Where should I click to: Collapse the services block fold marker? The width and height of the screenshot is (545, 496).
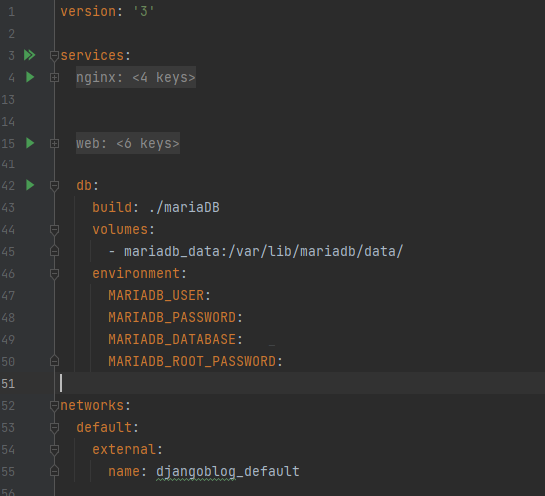[x=54, y=56]
